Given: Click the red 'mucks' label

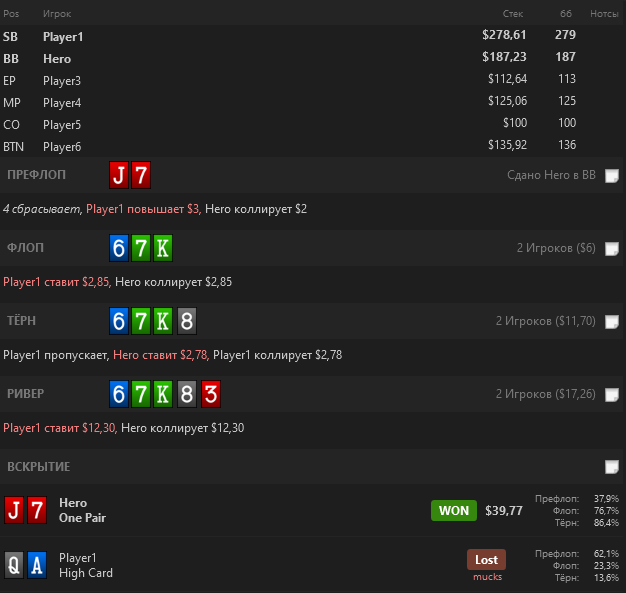Looking at the screenshot, I should 487,577.
